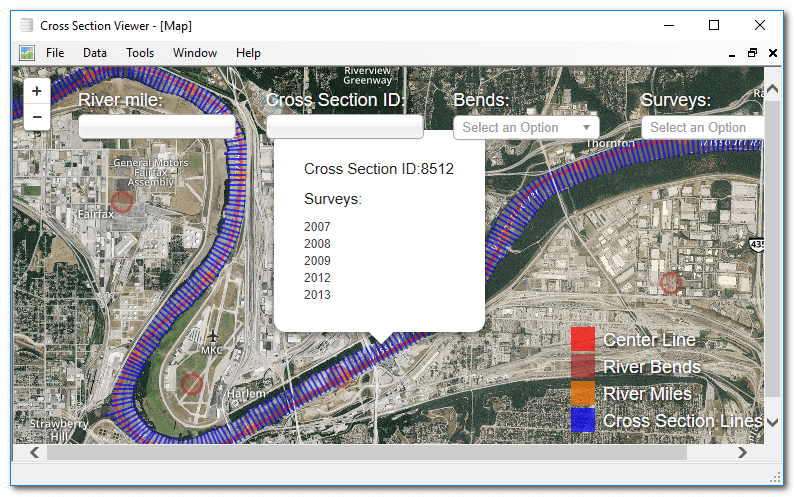Screen dimensions: 795x497
Task: Open the Data menu
Action: coord(95,53)
